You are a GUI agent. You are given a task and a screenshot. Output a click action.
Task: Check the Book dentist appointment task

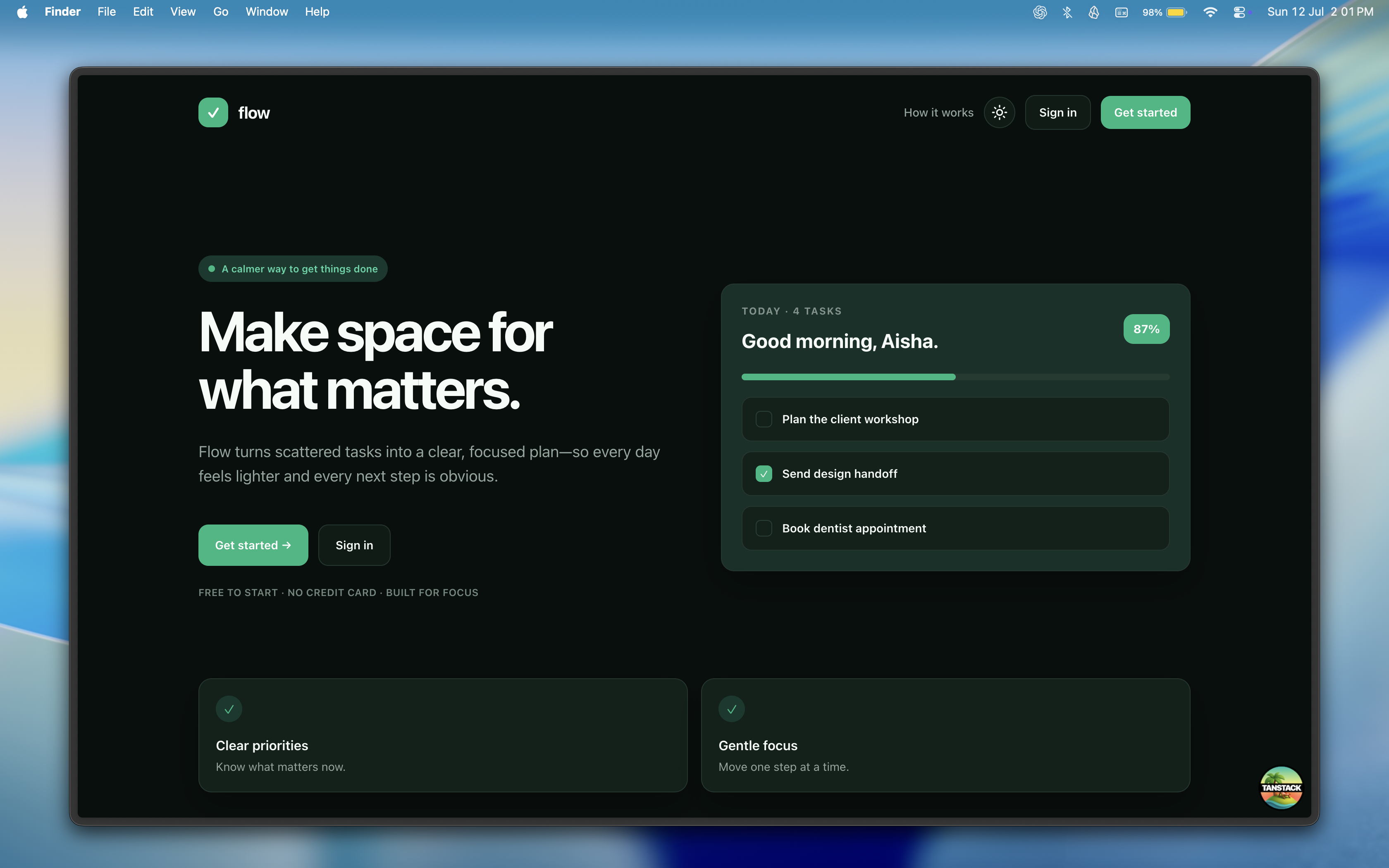tap(764, 528)
